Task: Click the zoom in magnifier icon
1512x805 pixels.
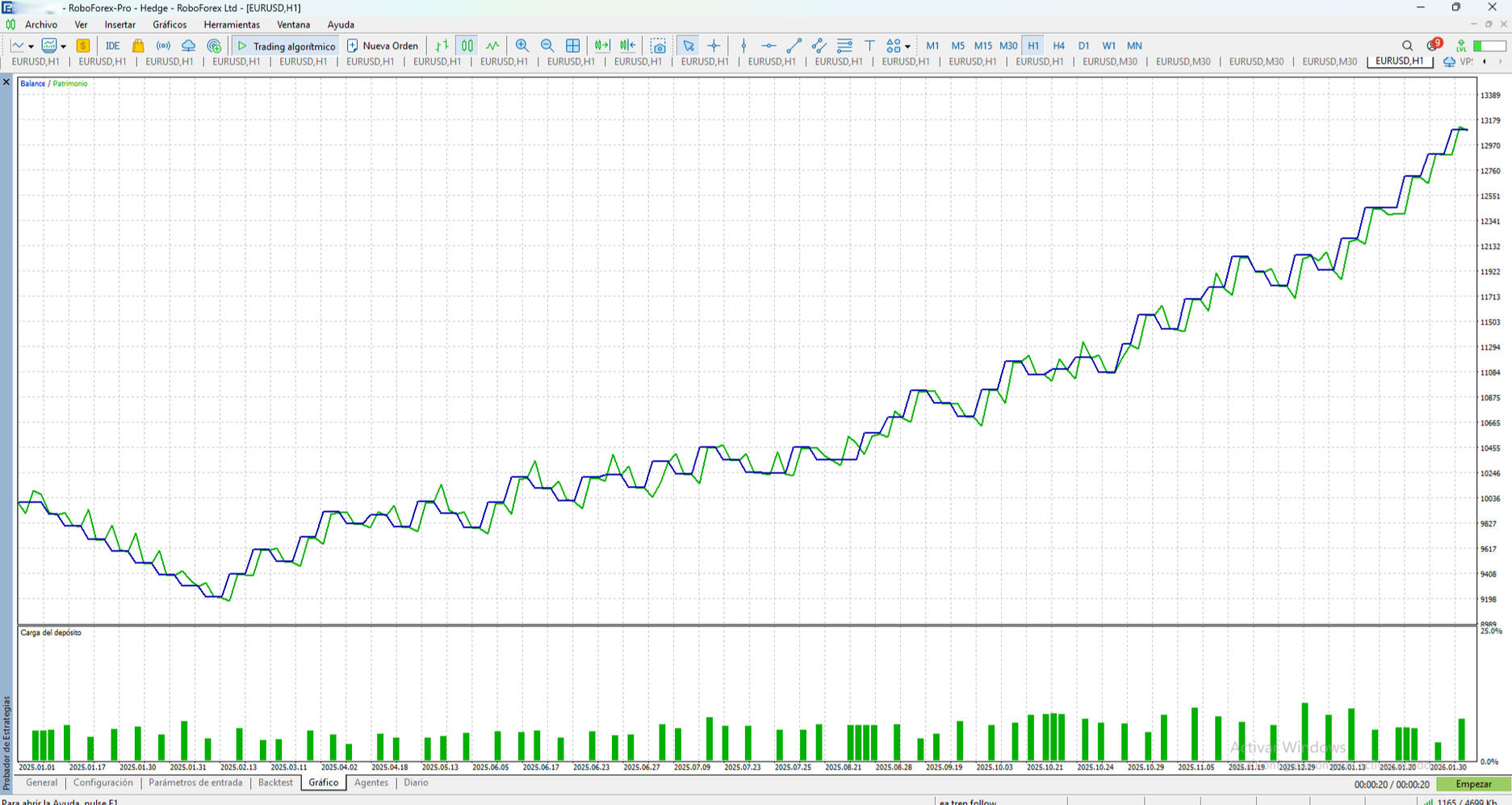Action: [522, 46]
